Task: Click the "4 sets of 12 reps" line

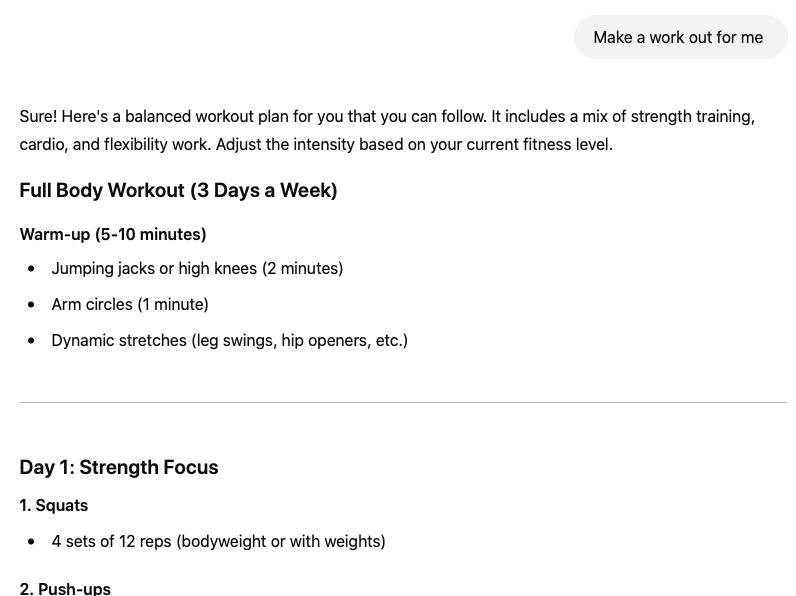Action: [x=218, y=541]
